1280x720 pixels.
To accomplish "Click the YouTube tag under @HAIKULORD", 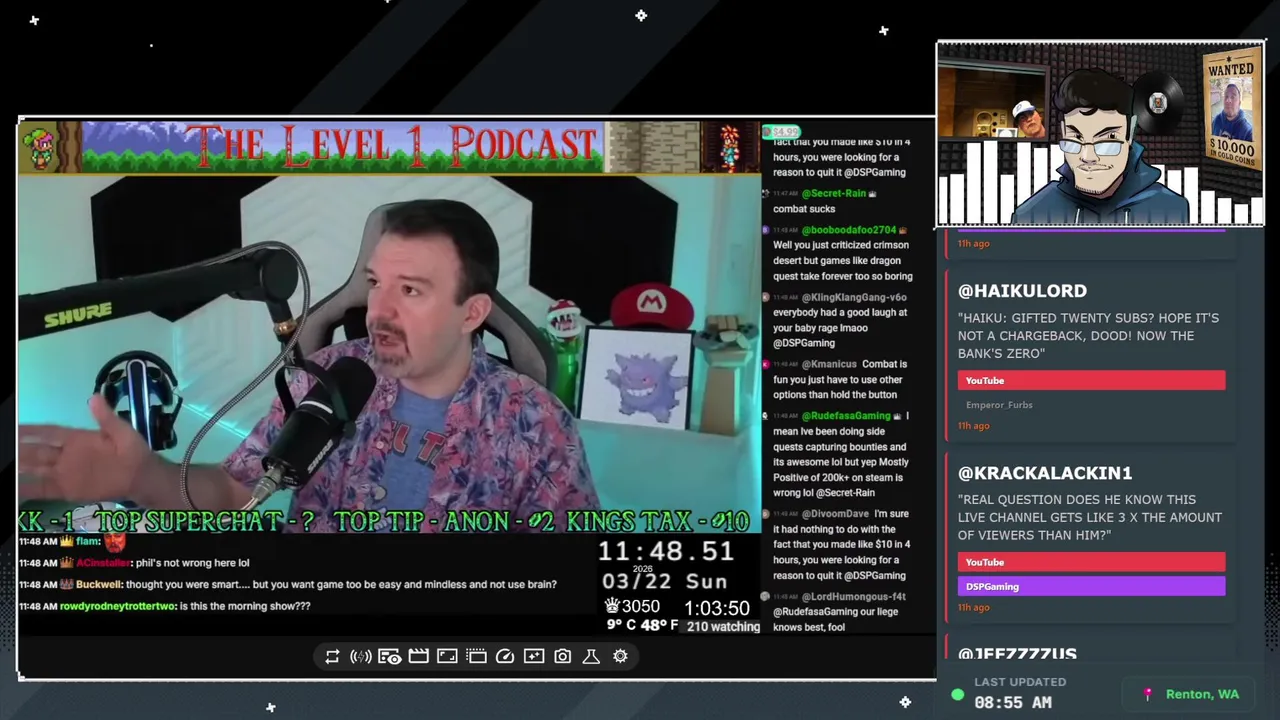I will click(1091, 380).
